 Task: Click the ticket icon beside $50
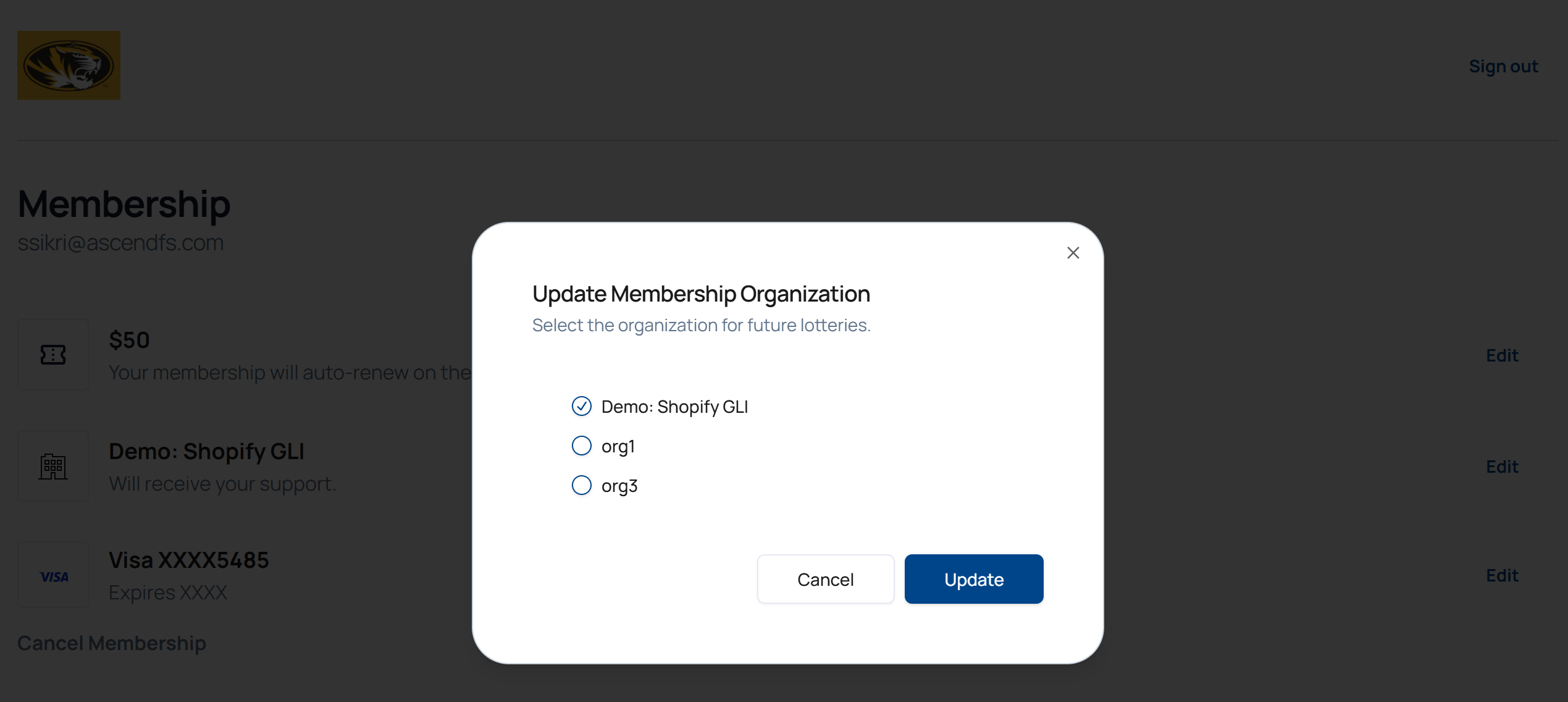tap(53, 355)
